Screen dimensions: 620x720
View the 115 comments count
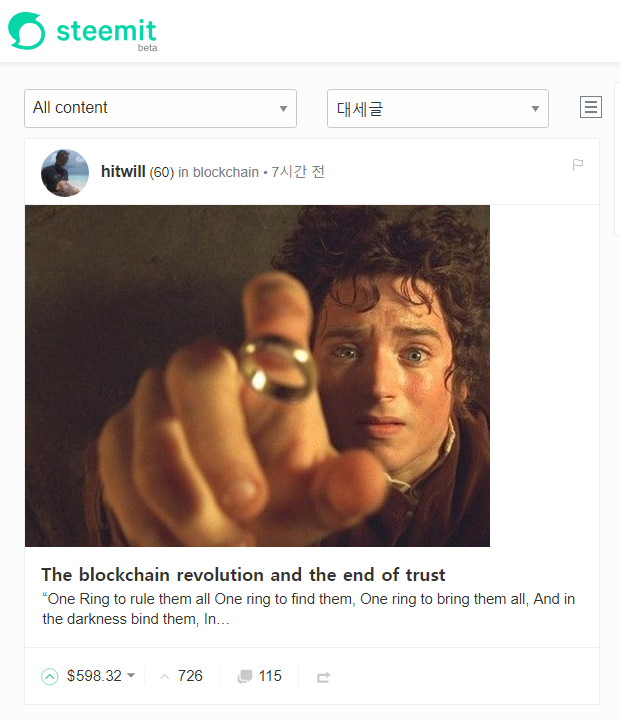coord(270,676)
